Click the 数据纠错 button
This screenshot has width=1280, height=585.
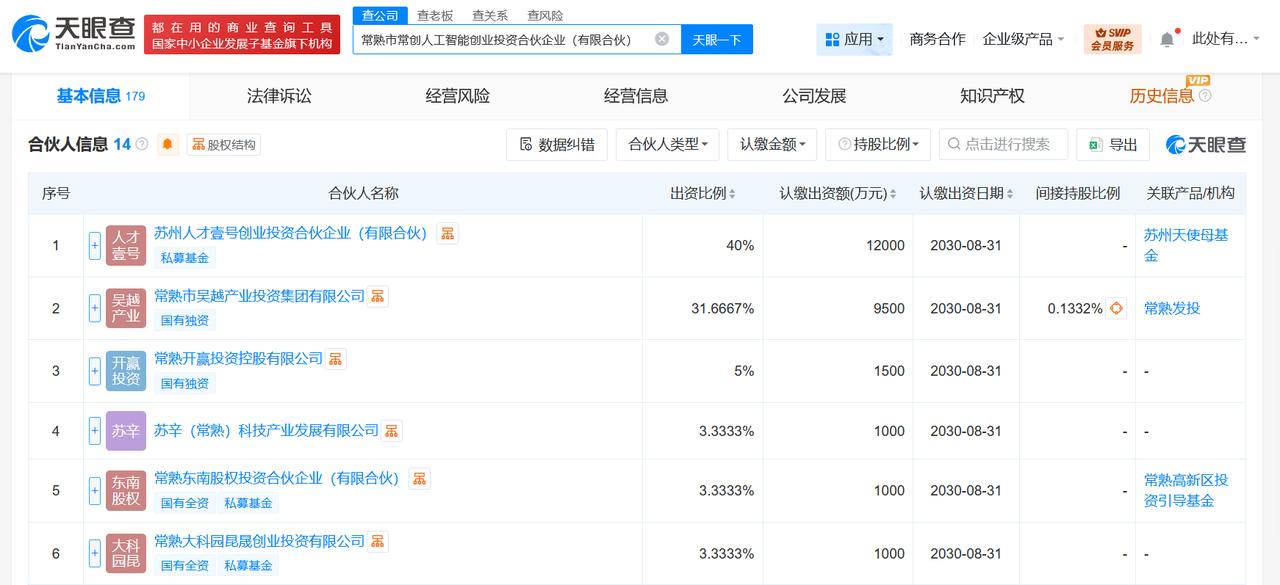coord(556,145)
